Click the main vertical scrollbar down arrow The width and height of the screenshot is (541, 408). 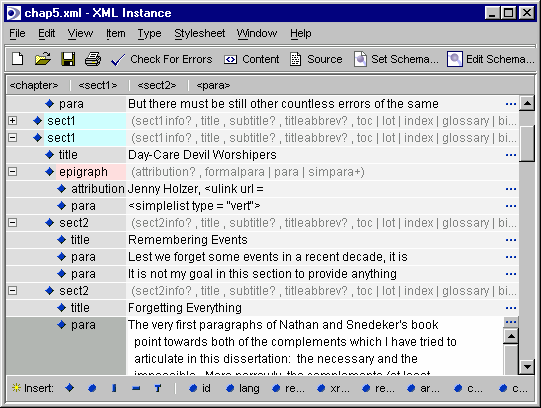pyautogui.click(x=527, y=366)
